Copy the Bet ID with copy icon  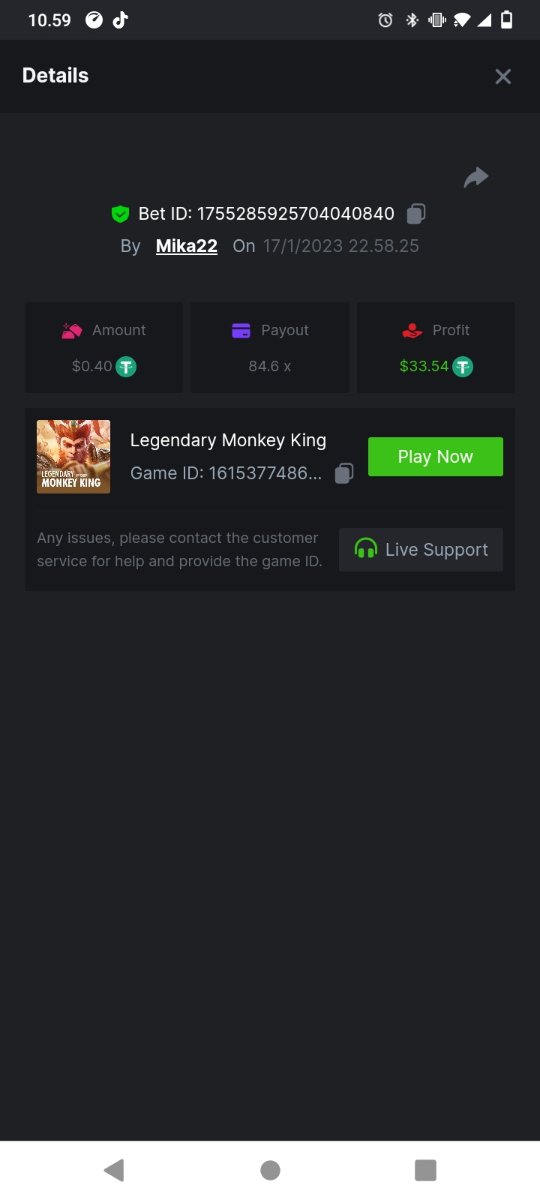[x=417, y=213]
